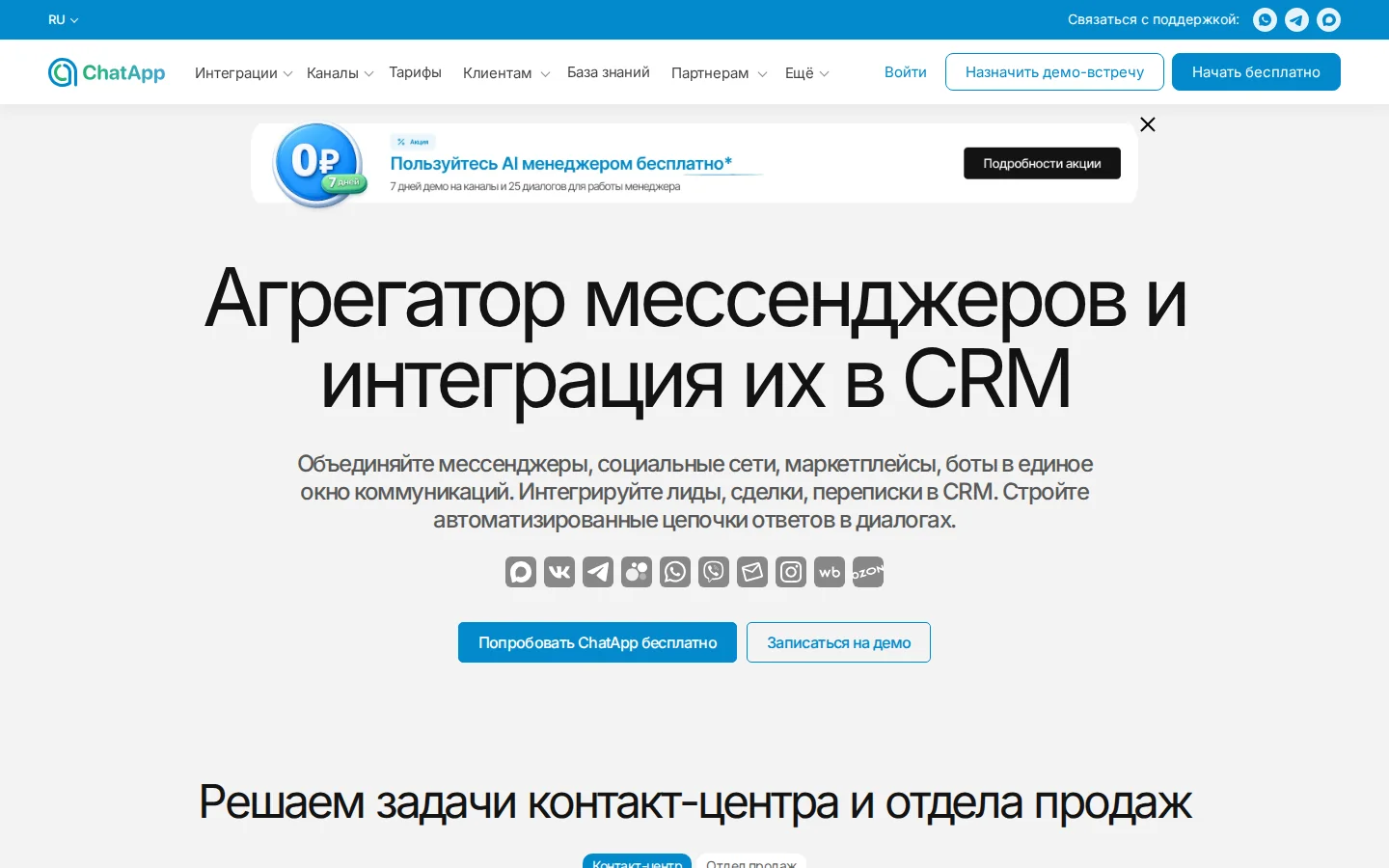The image size is (1389, 868).
Task: Open the База знаний page
Action: coord(609,72)
